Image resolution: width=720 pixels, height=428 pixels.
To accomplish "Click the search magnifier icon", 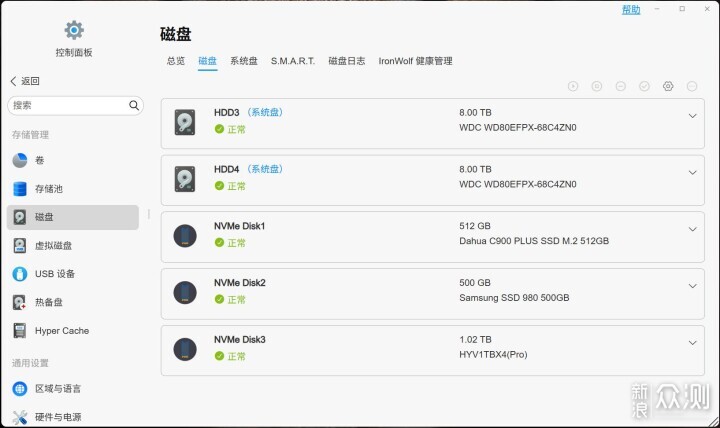I will click(x=134, y=105).
